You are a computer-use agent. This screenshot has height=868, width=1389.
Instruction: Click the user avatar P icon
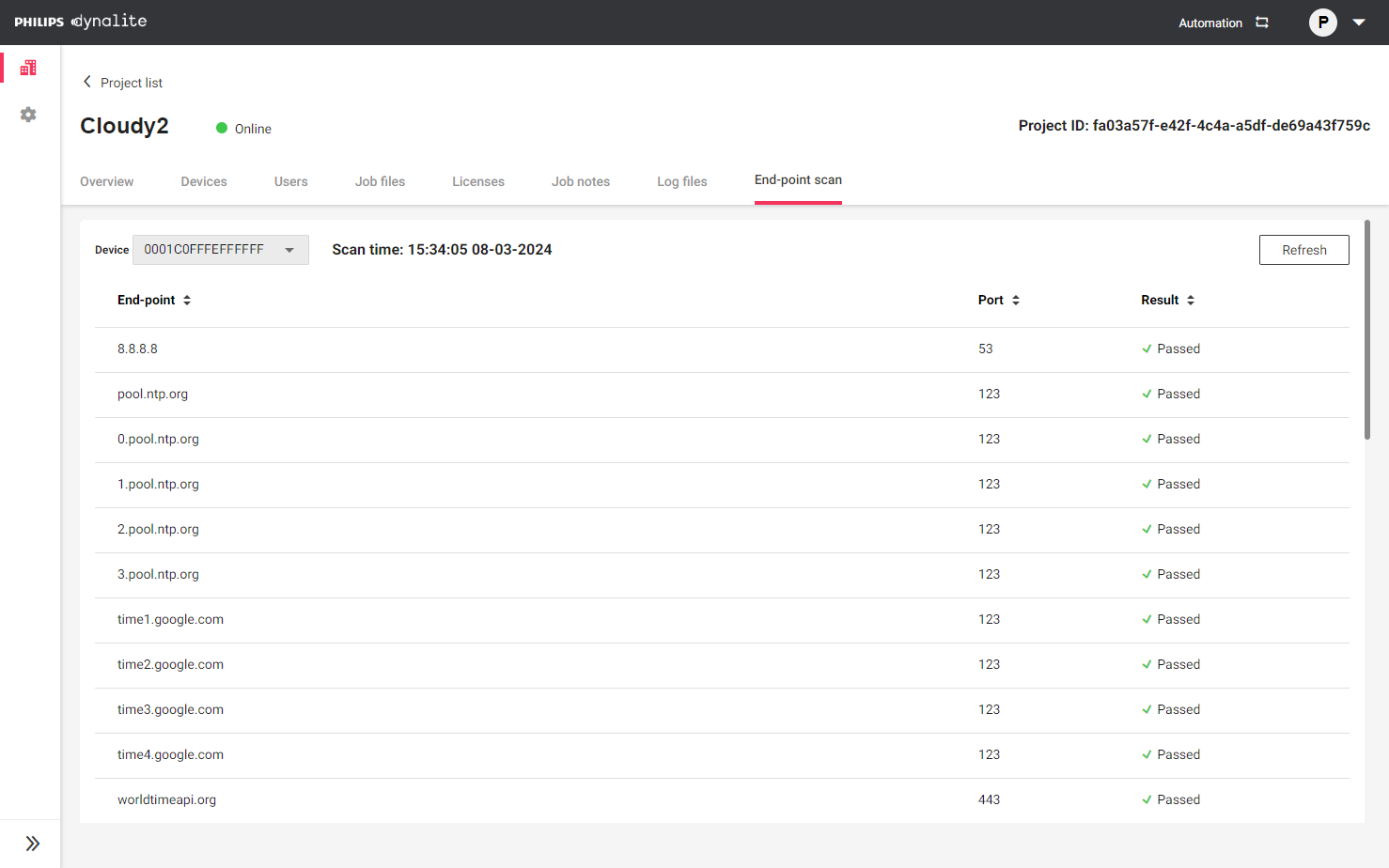point(1322,23)
